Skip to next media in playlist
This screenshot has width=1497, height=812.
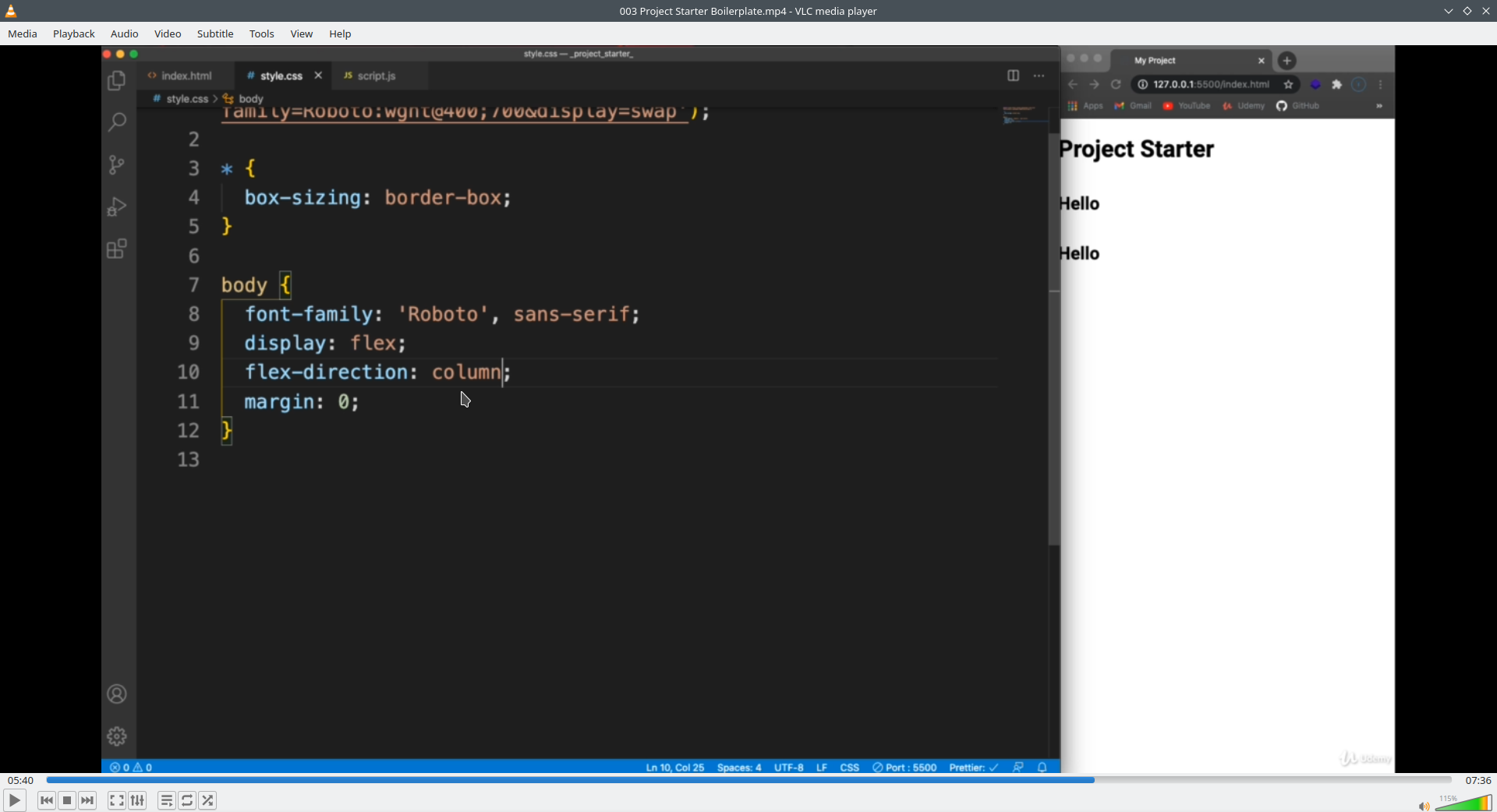point(87,800)
